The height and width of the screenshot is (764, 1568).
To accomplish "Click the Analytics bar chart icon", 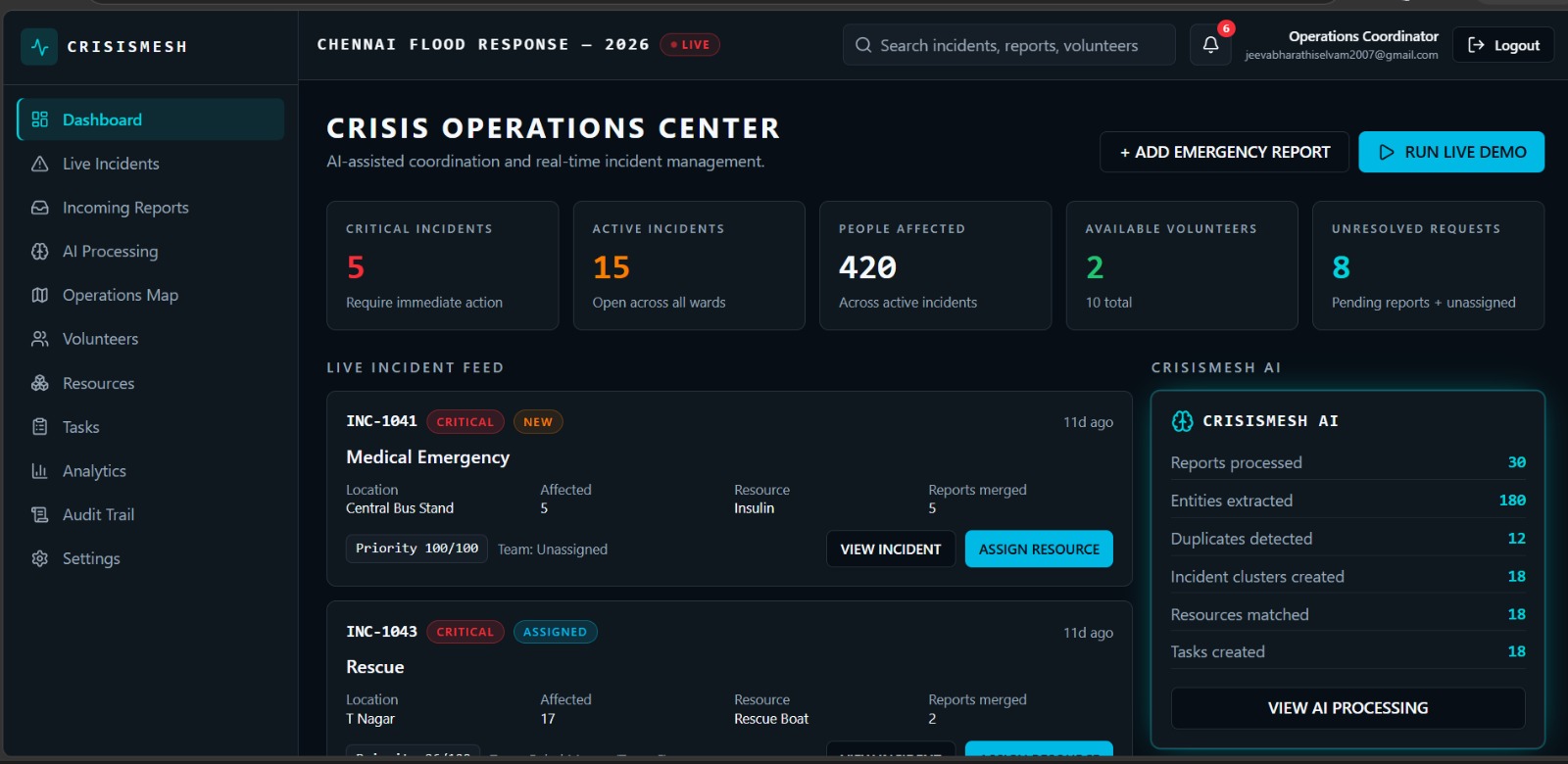I will [x=40, y=471].
